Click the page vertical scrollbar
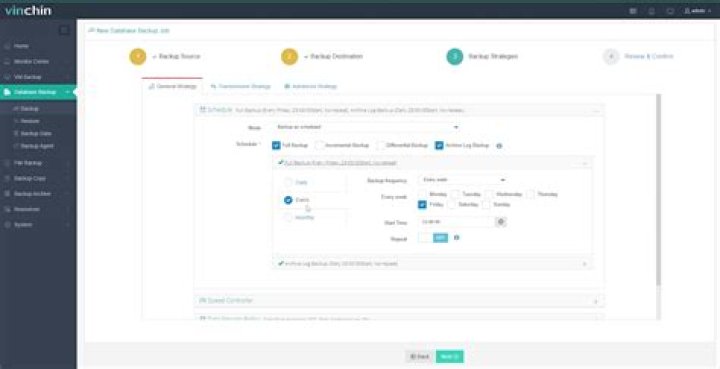Viewport: 720px width, 369px height. click(x=658, y=190)
